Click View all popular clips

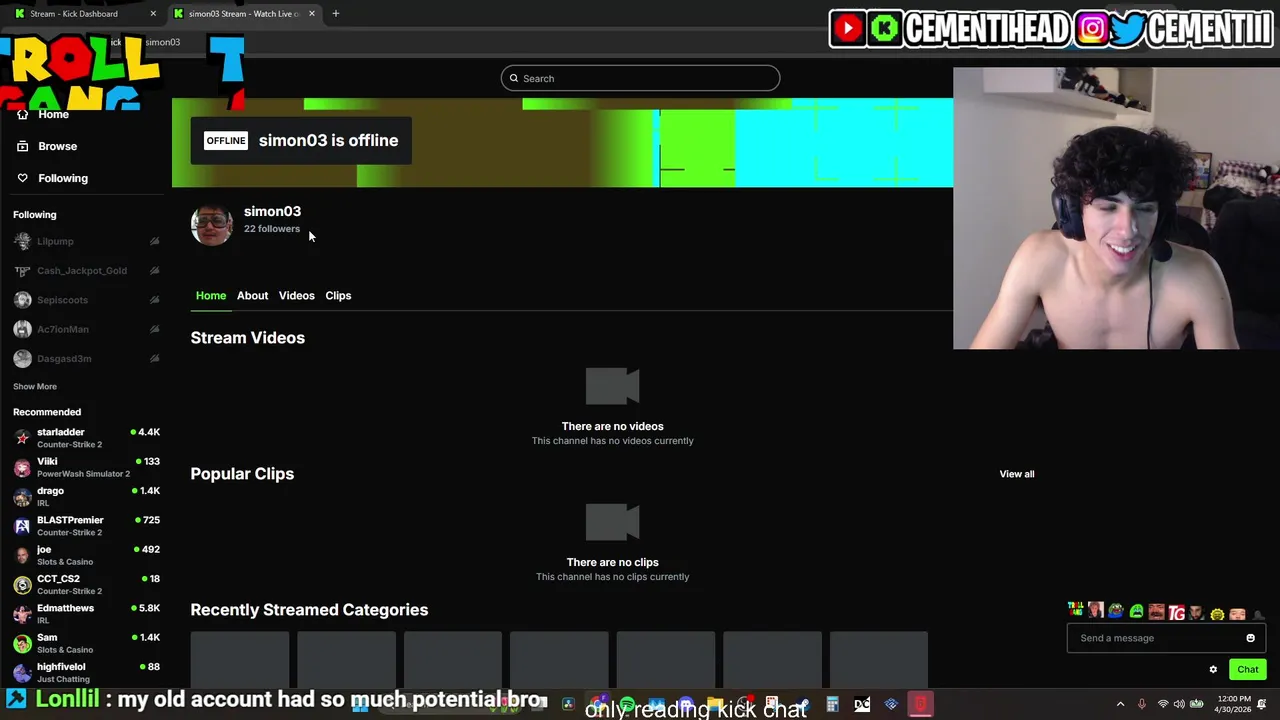point(1017,474)
